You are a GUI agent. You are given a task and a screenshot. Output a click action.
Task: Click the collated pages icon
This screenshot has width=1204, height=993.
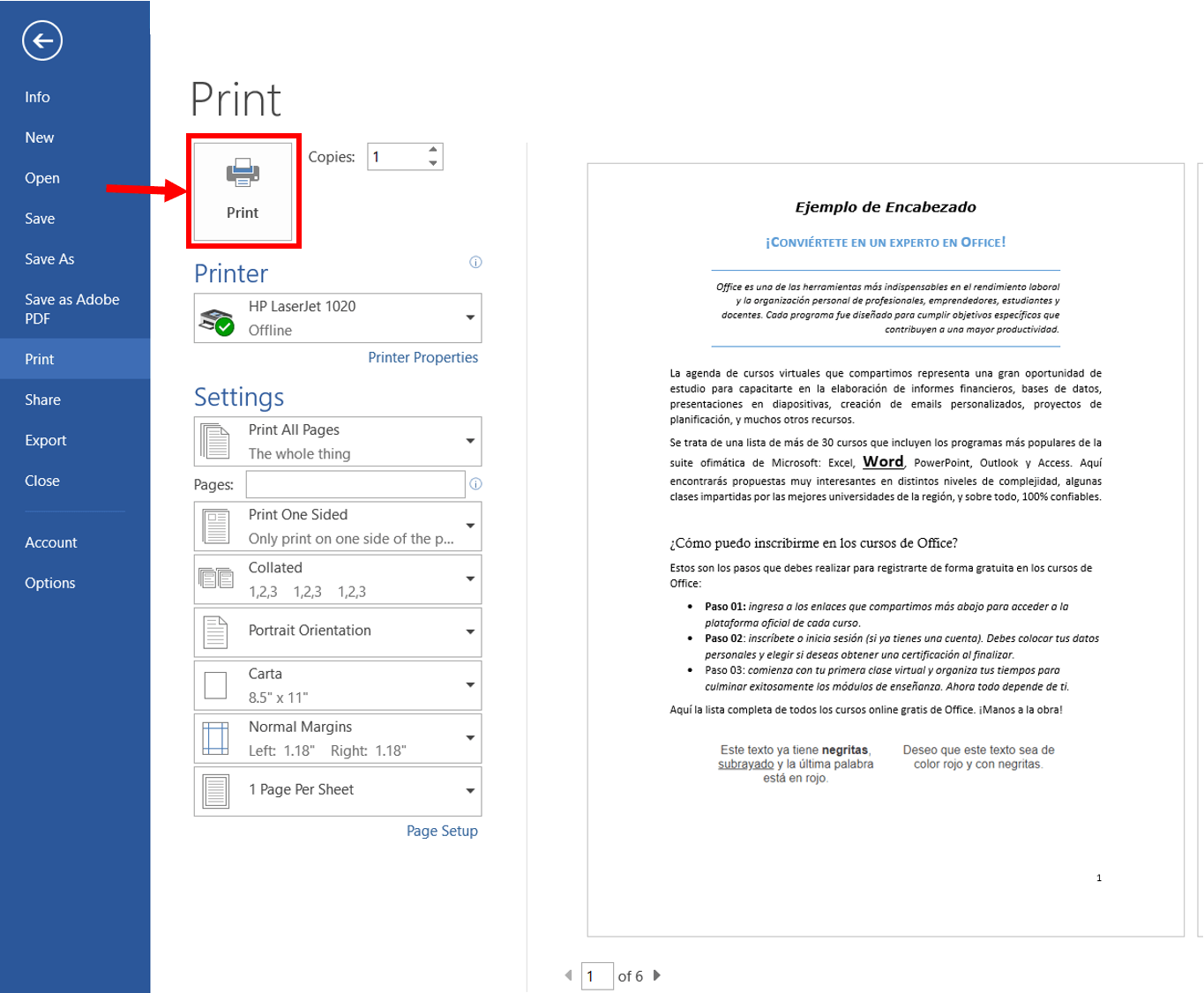[216, 579]
